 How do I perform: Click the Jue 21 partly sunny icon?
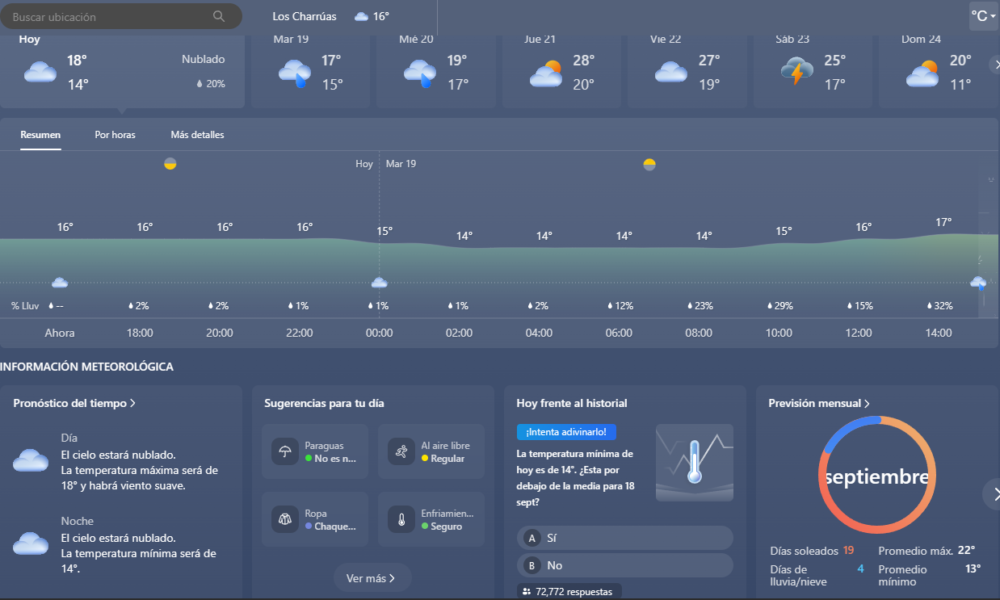coord(546,73)
